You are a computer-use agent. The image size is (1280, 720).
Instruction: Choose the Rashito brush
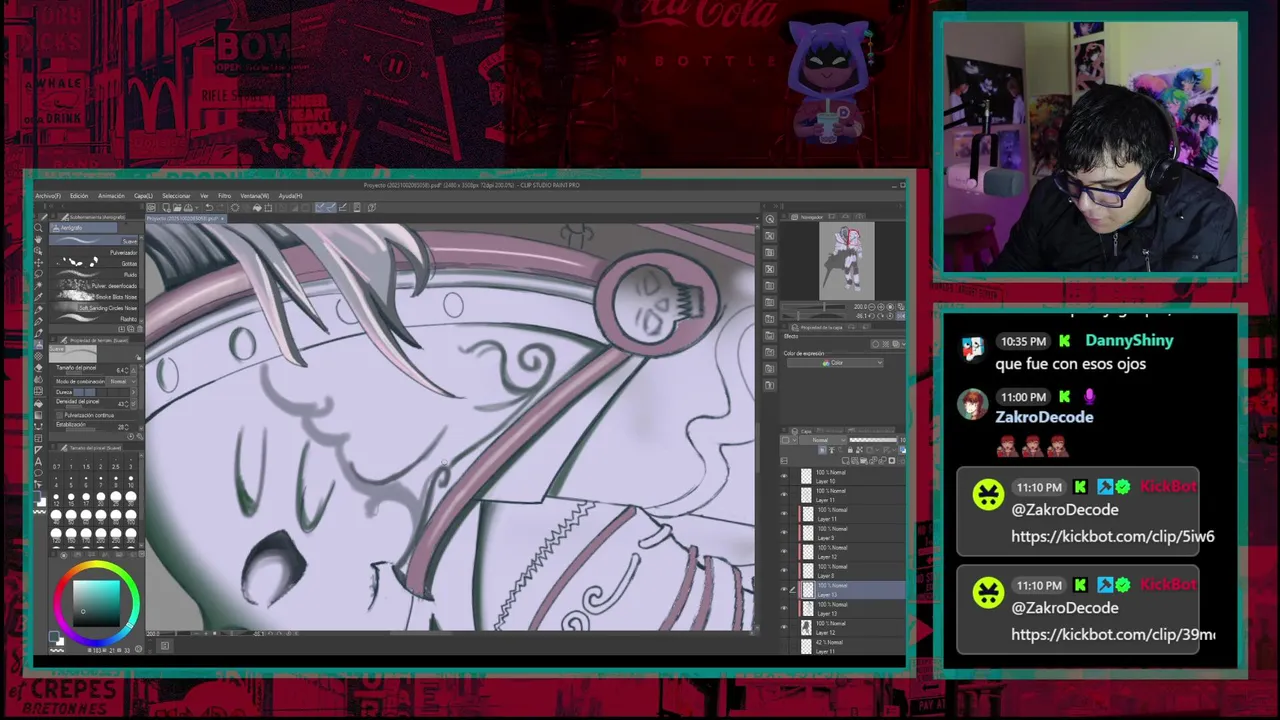[x=93, y=319]
